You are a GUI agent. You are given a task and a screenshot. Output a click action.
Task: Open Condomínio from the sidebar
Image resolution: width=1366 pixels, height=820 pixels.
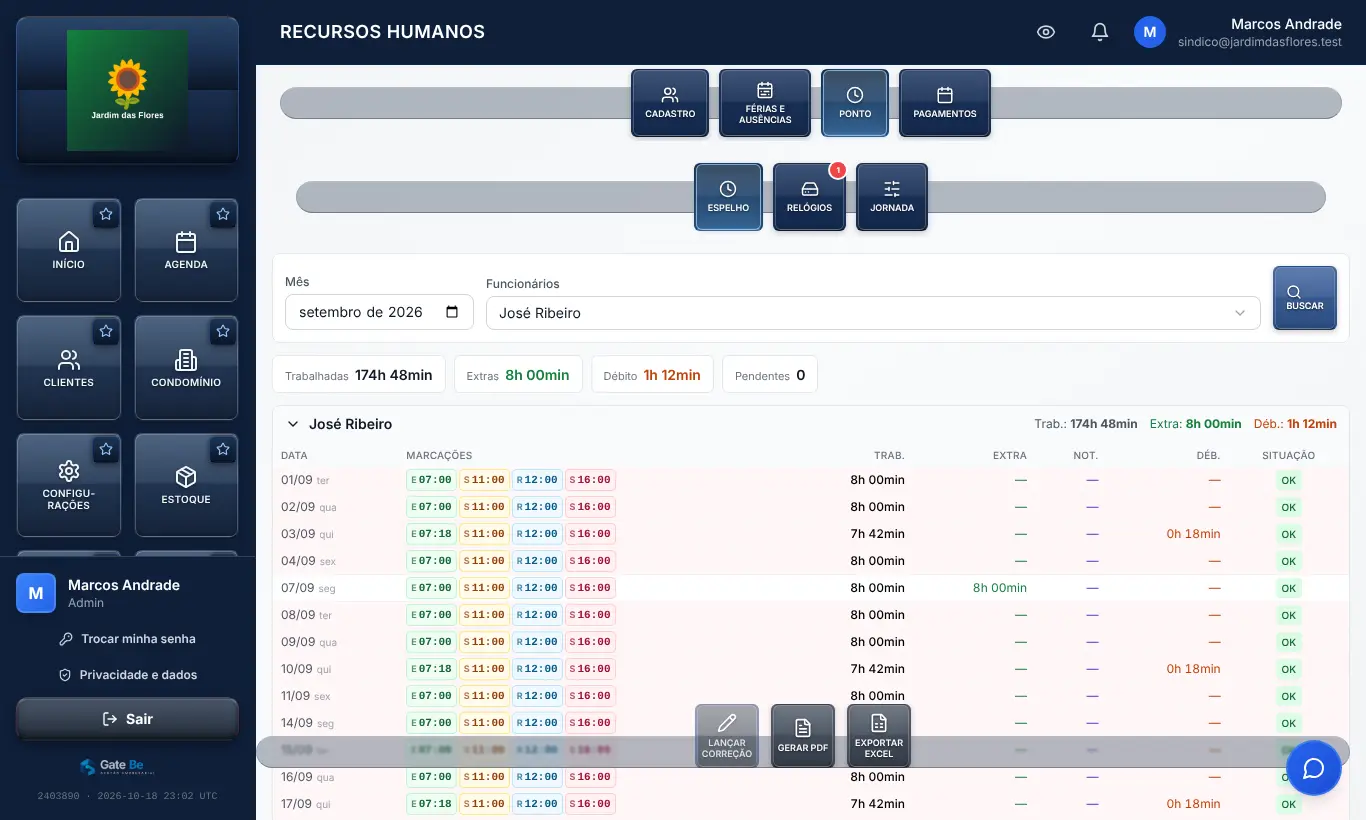click(186, 368)
